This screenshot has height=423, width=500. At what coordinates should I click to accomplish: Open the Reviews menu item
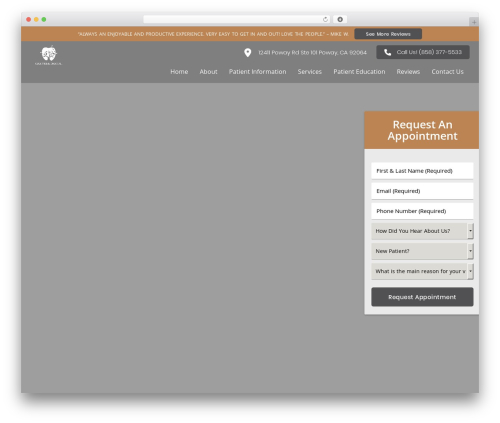tap(408, 72)
